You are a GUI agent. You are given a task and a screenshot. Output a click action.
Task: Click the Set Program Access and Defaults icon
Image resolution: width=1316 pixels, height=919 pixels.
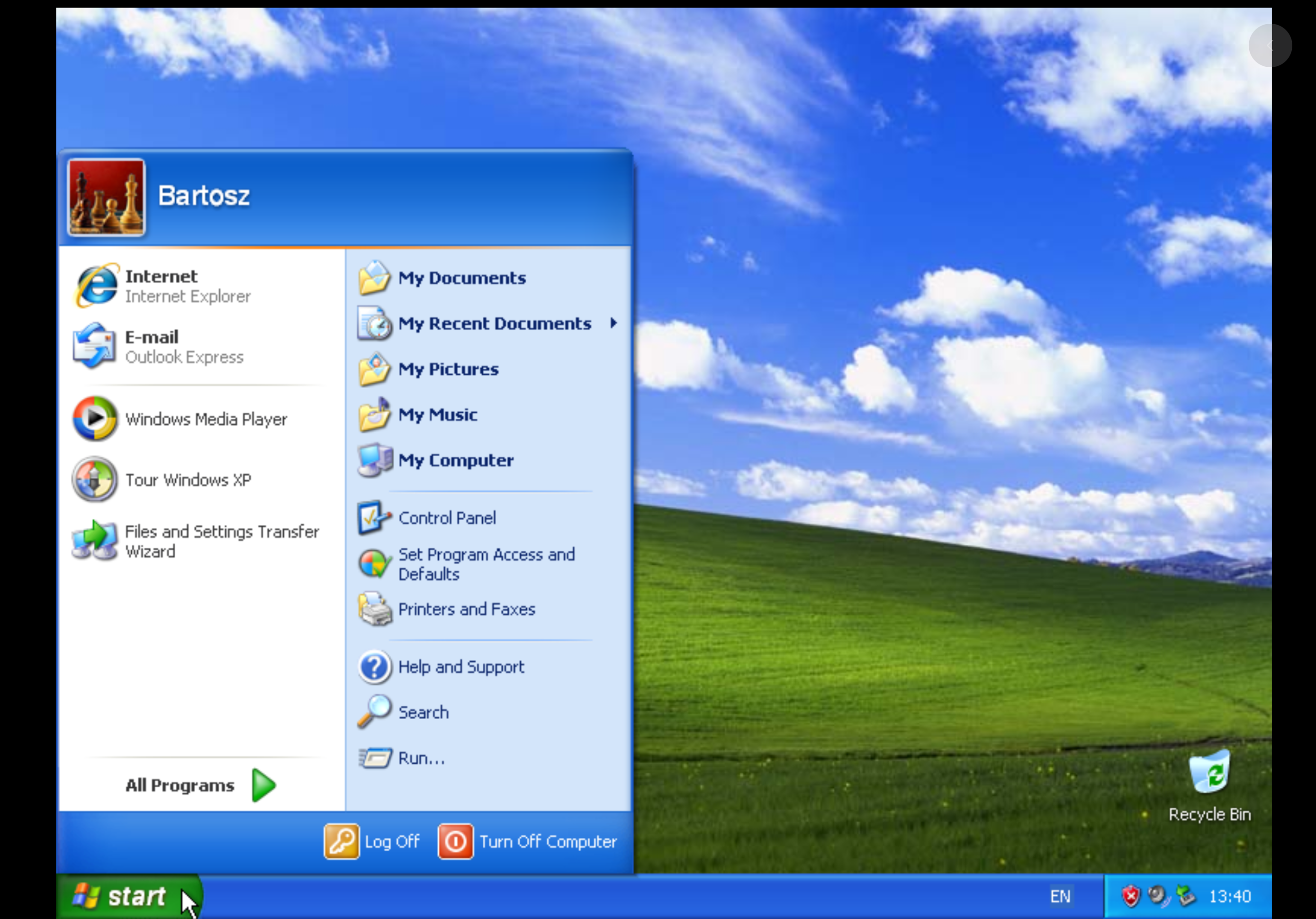(x=374, y=564)
